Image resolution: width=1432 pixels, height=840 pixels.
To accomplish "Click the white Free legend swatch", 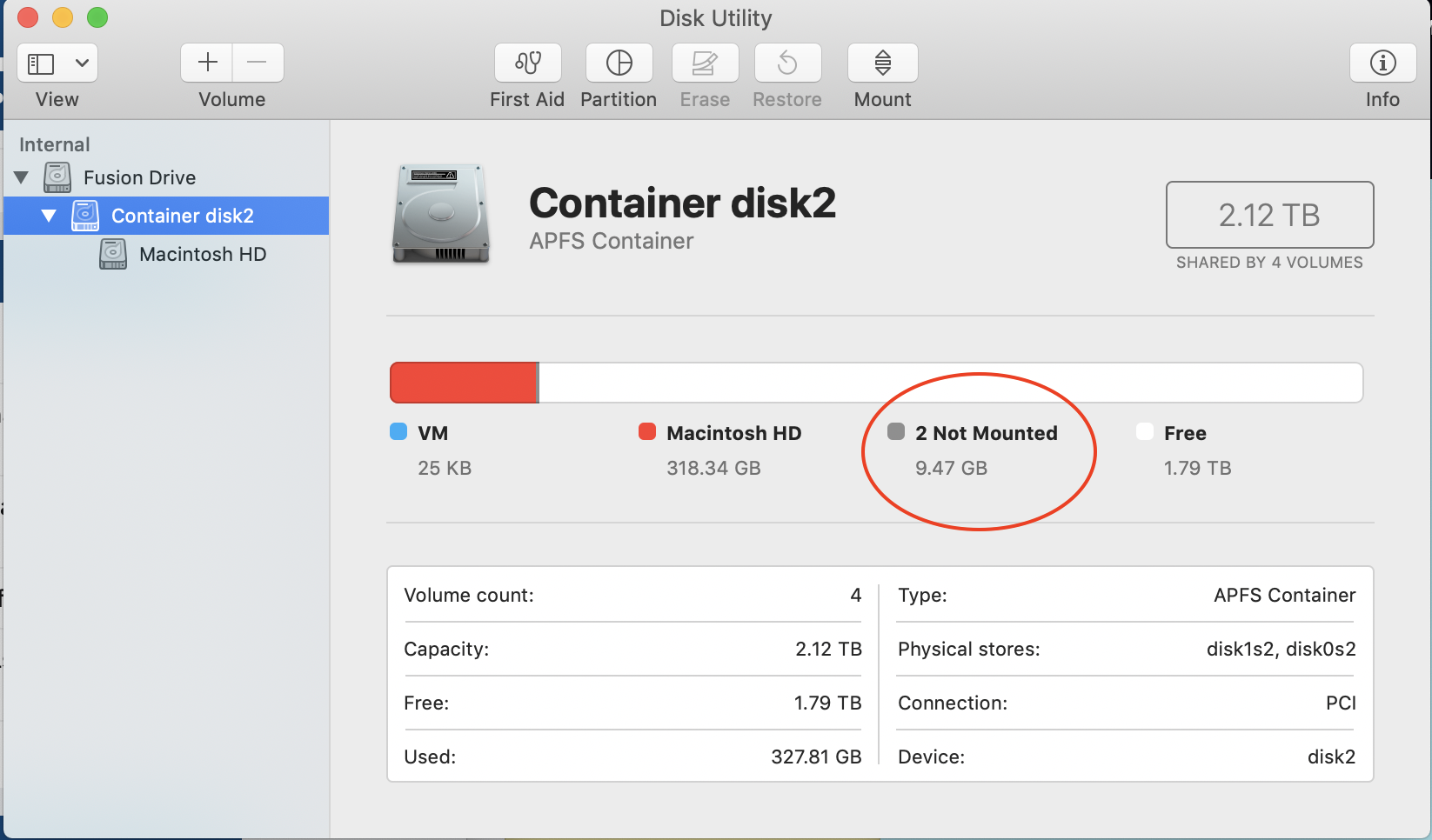I will pyautogui.click(x=1145, y=432).
